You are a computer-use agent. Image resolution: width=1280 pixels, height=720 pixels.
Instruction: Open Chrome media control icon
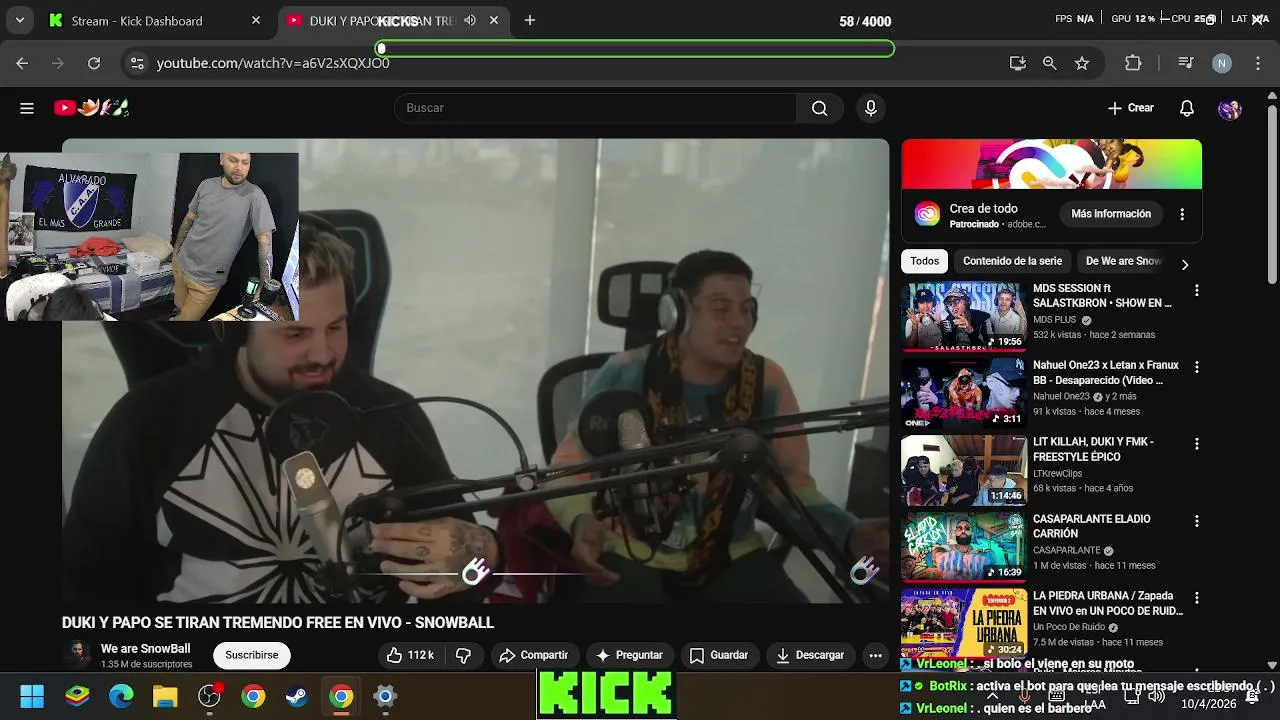[x=1186, y=63]
